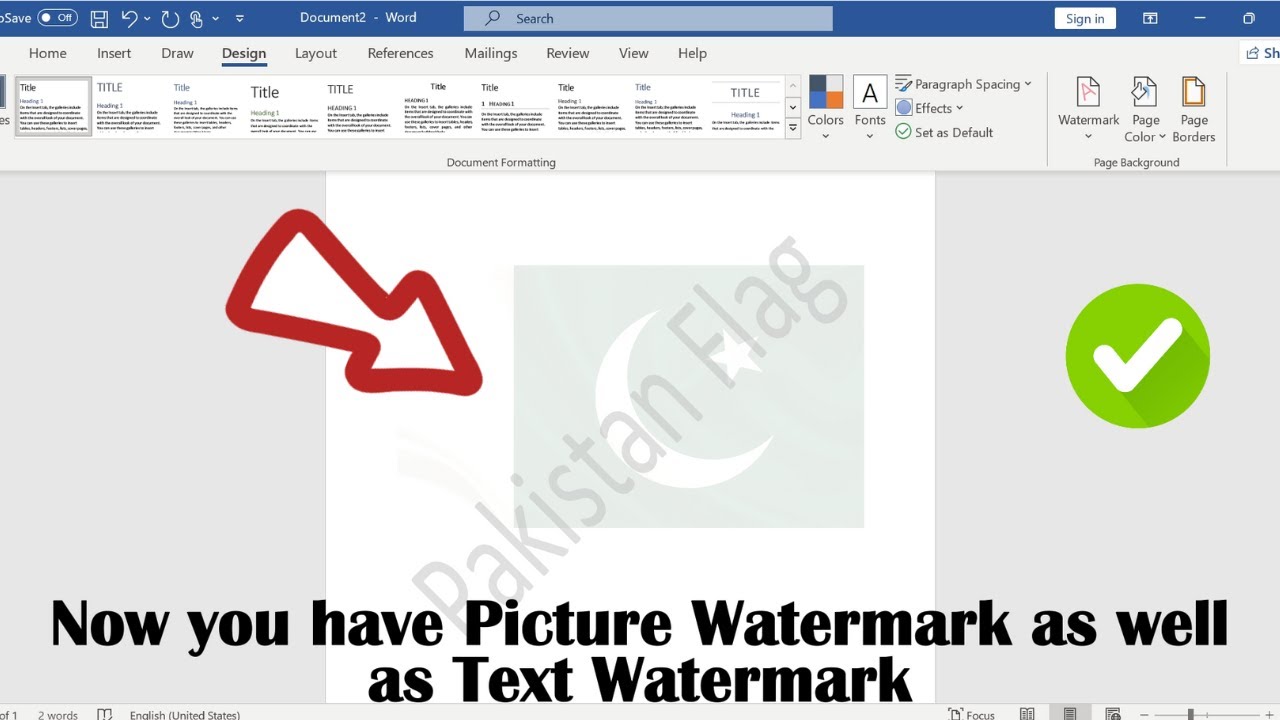The image size is (1280, 720).
Task: Click the Share button
Action: [x=1260, y=53]
